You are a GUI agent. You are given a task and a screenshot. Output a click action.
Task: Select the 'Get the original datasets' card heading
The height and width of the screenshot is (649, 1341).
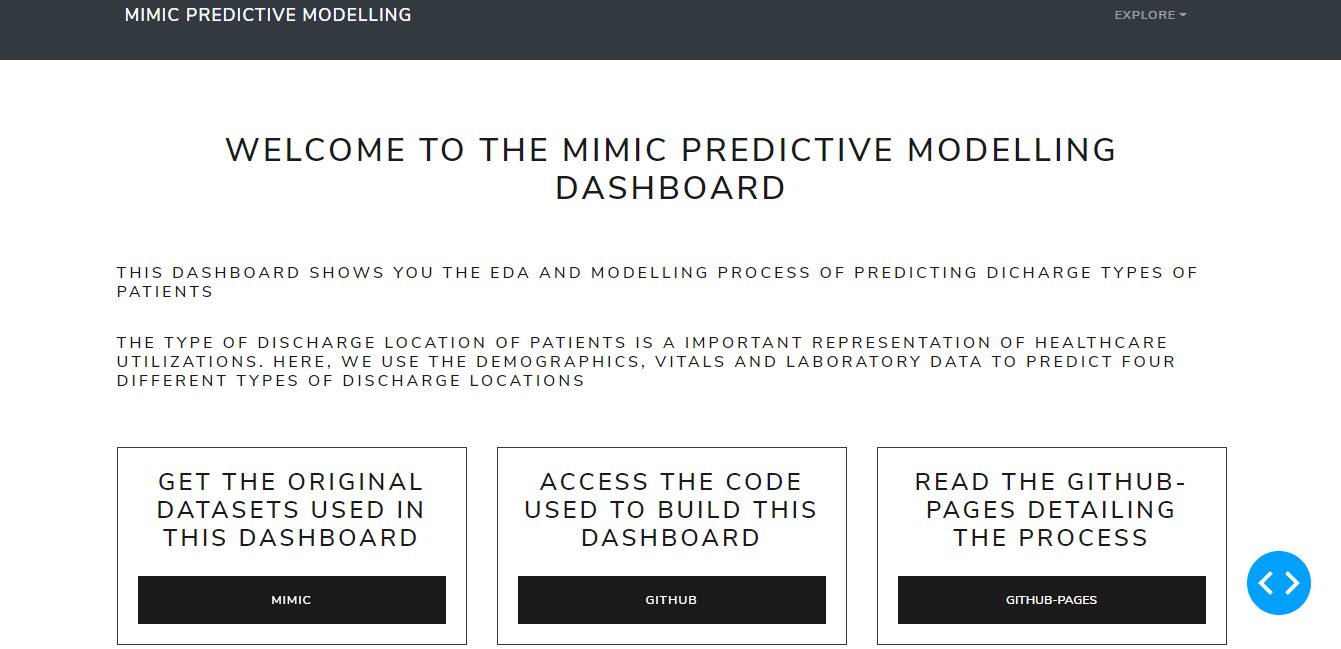pos(291,510)
